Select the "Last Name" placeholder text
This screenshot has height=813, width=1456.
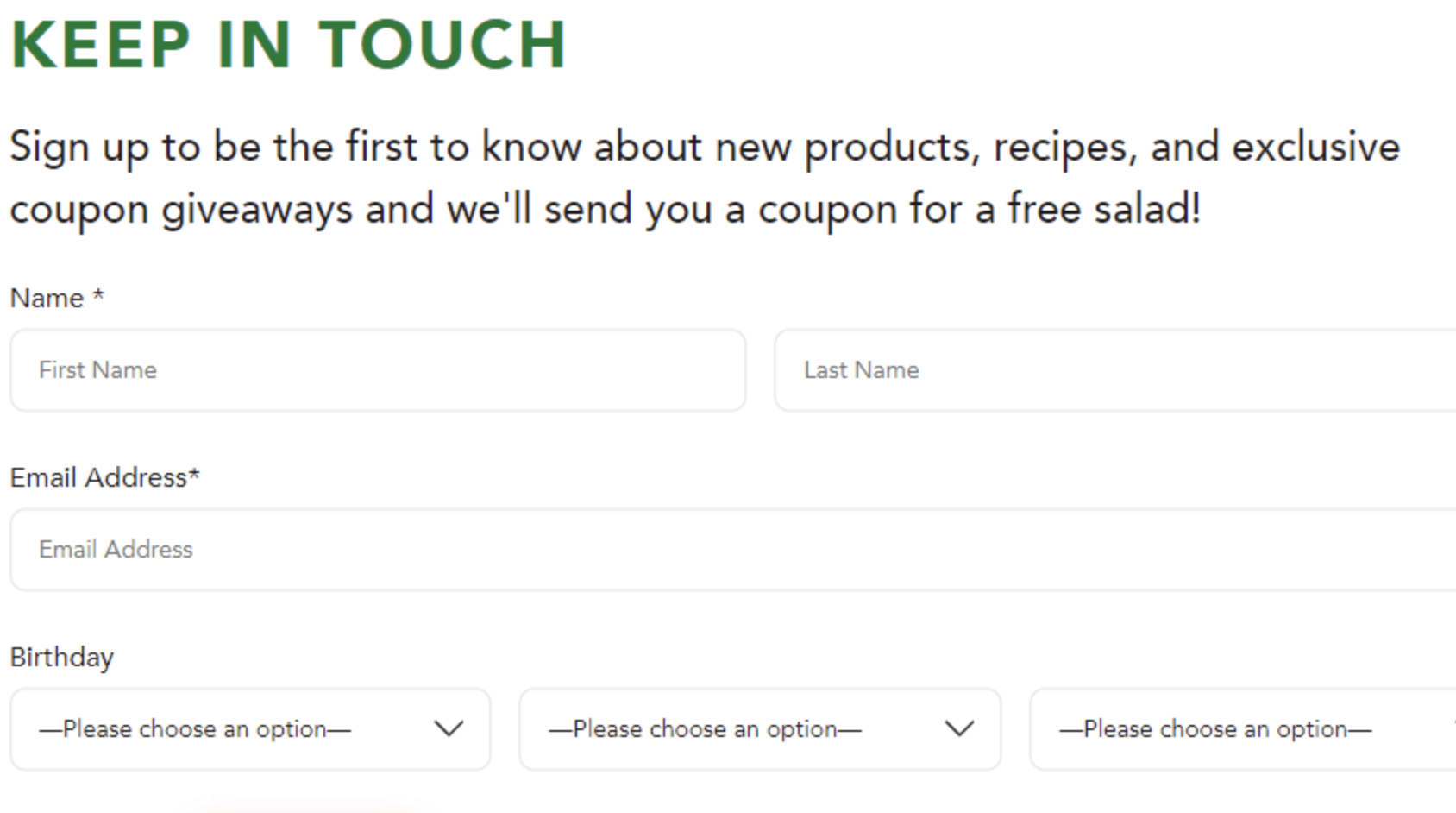[861, 370]
